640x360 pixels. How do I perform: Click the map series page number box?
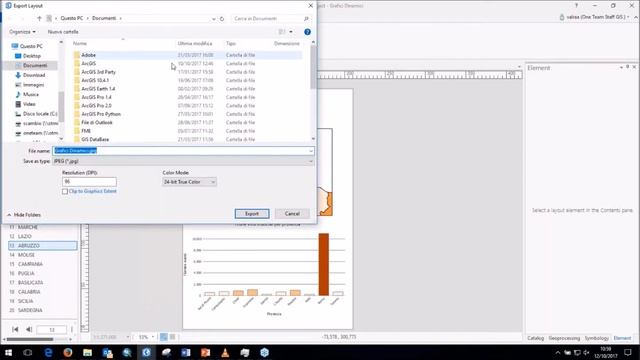click(52, 329)
